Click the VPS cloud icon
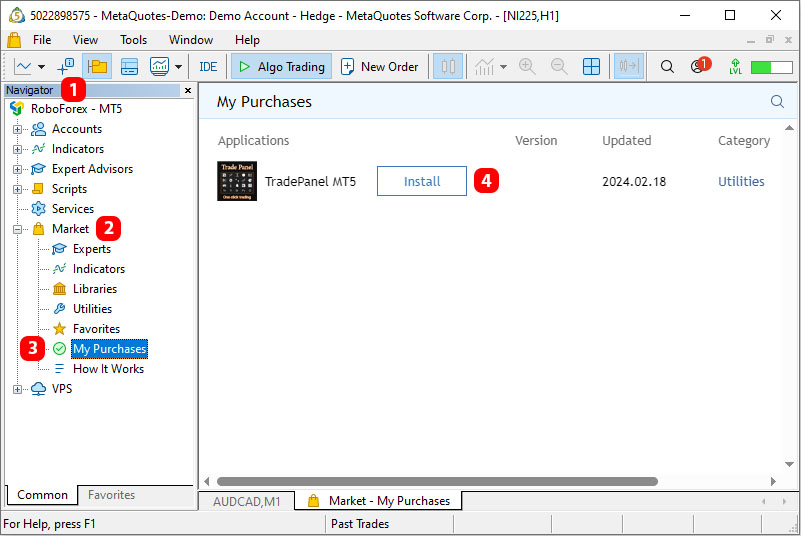This screenshot has width=801, height=536. (x=38, y=389)
